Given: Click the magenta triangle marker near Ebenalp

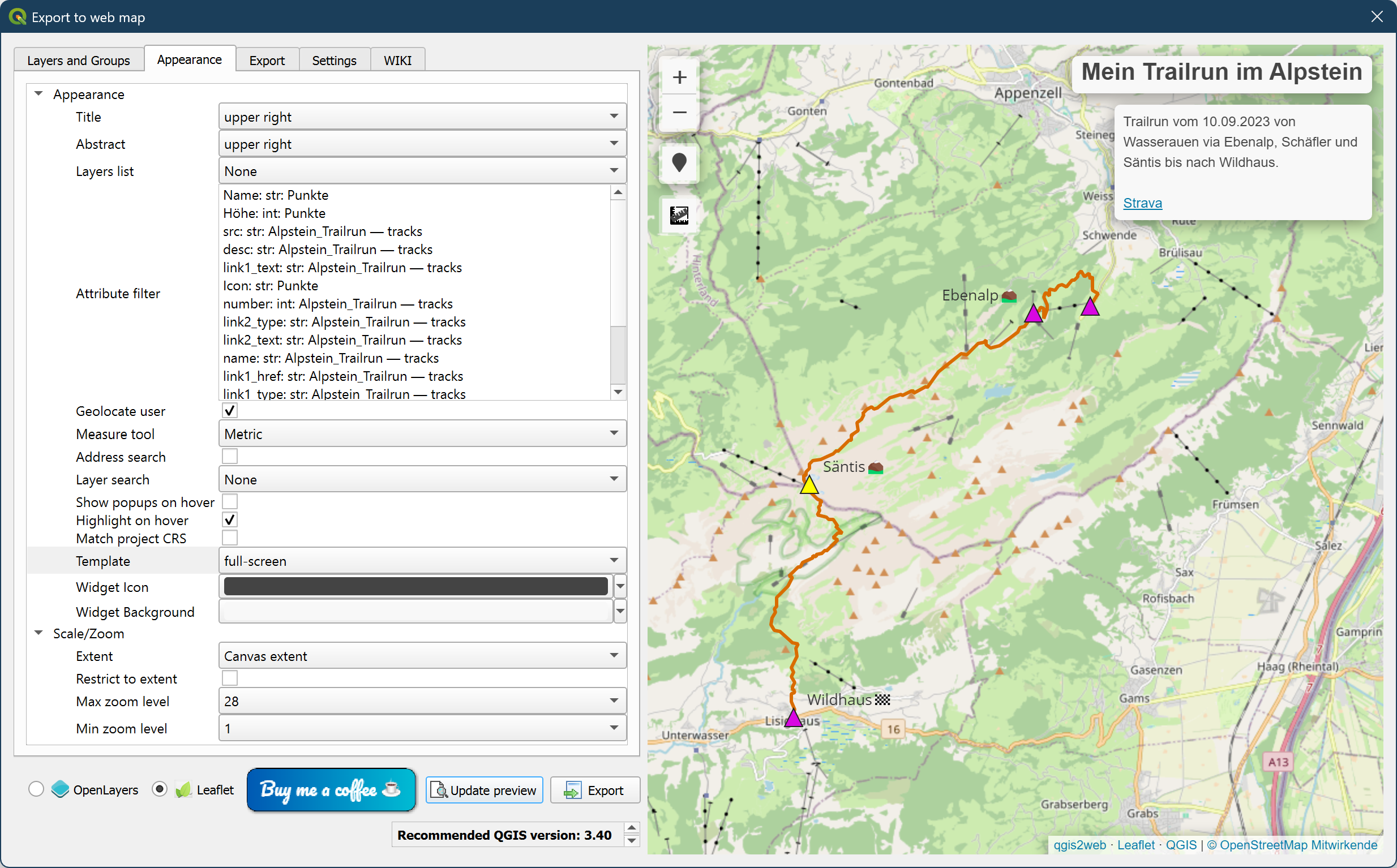Looking at the screenshot, I should click(1034, 314).
